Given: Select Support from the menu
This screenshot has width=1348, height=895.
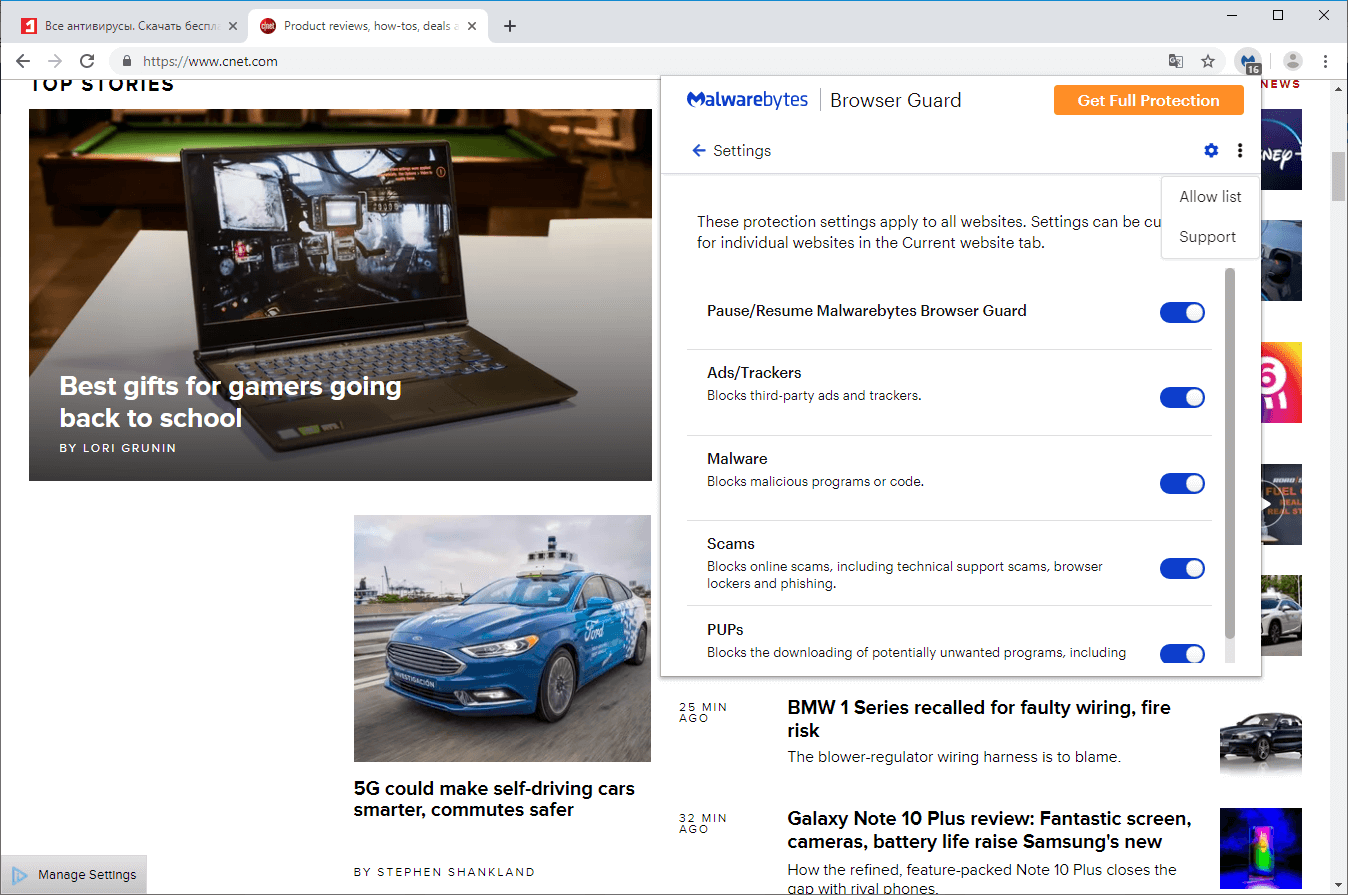Looking at the screenshot, I should click(1208, 236).
